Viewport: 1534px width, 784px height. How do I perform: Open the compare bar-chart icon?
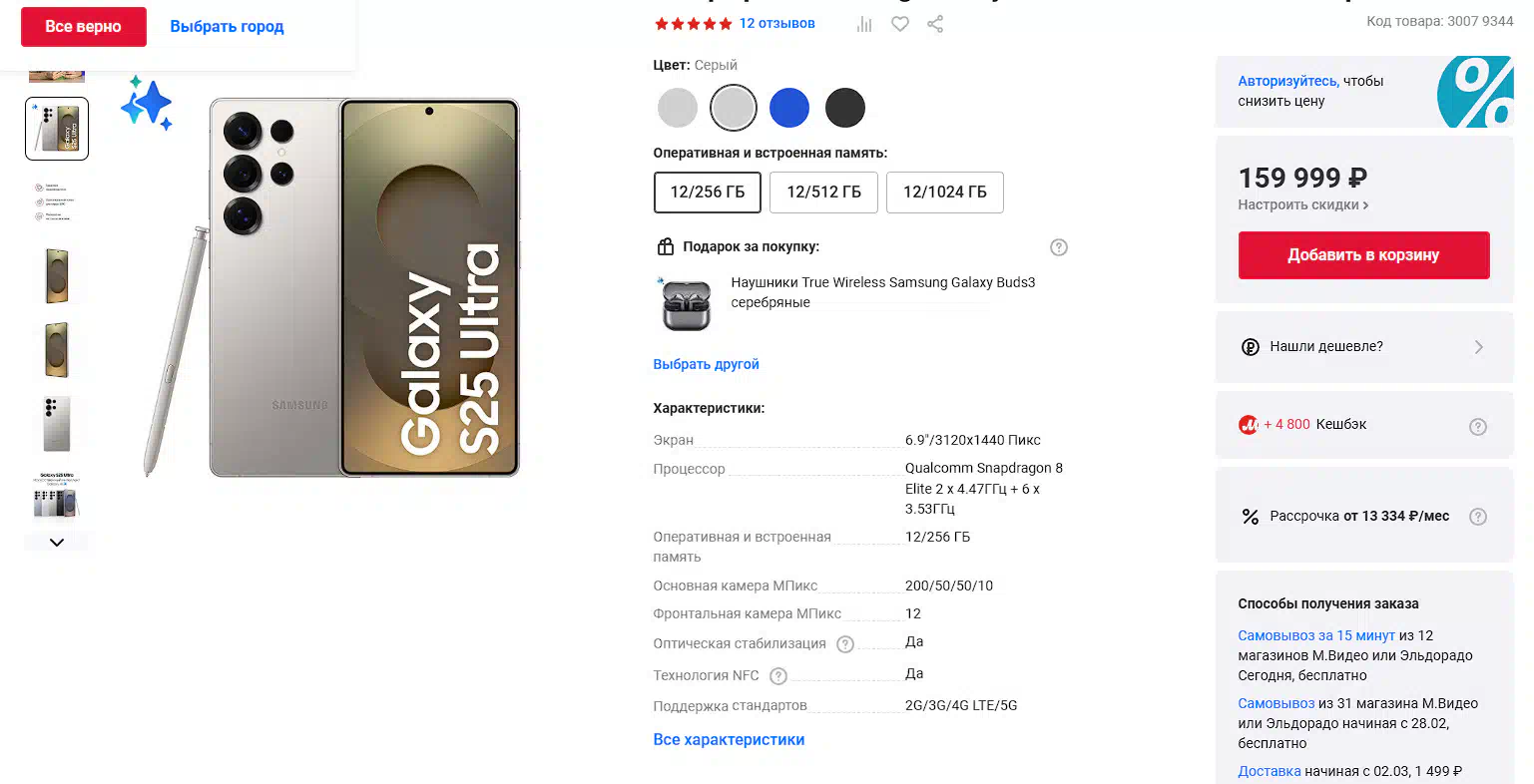864,24
